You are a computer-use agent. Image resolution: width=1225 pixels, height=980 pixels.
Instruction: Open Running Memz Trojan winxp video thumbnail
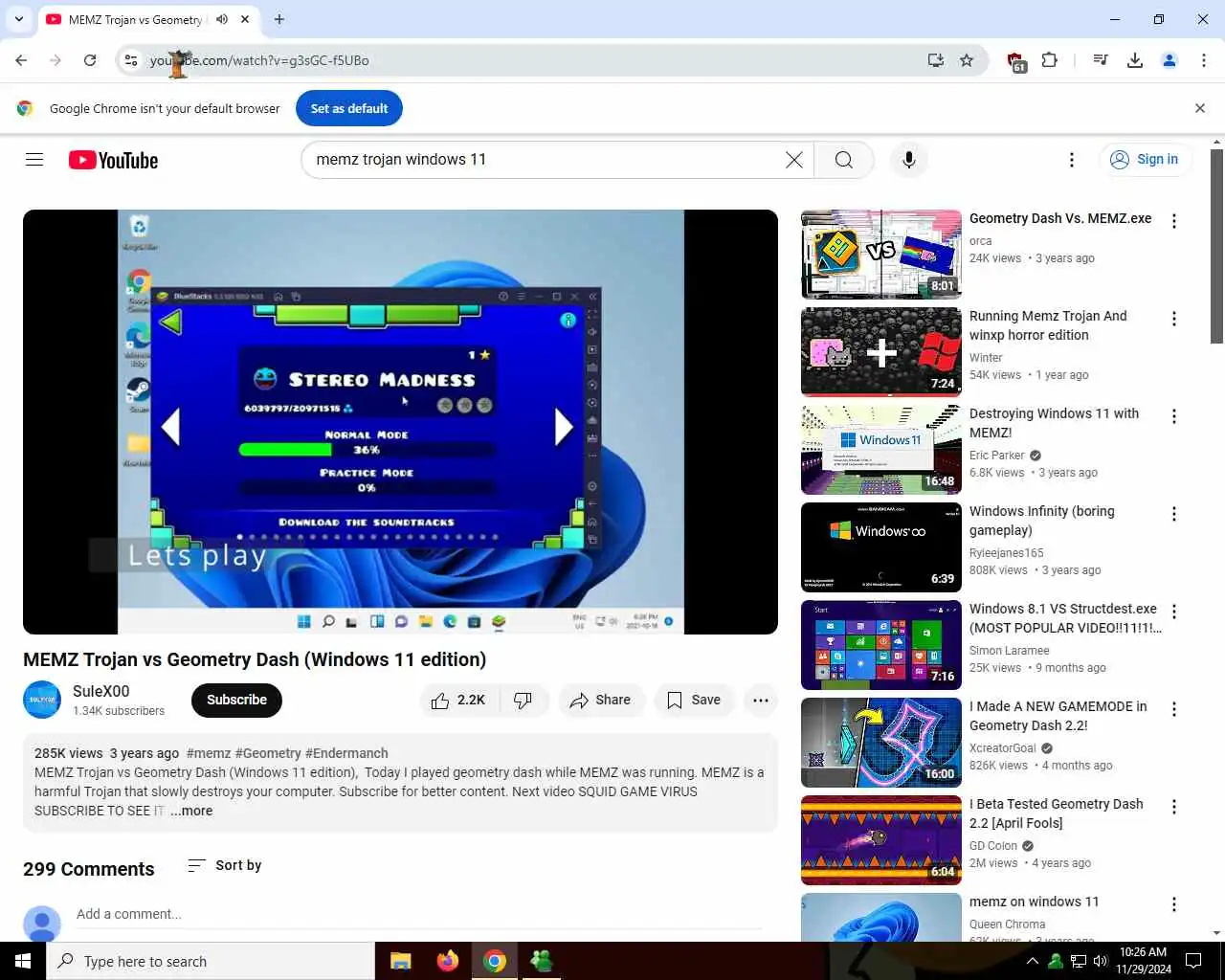tap(881, 352)
